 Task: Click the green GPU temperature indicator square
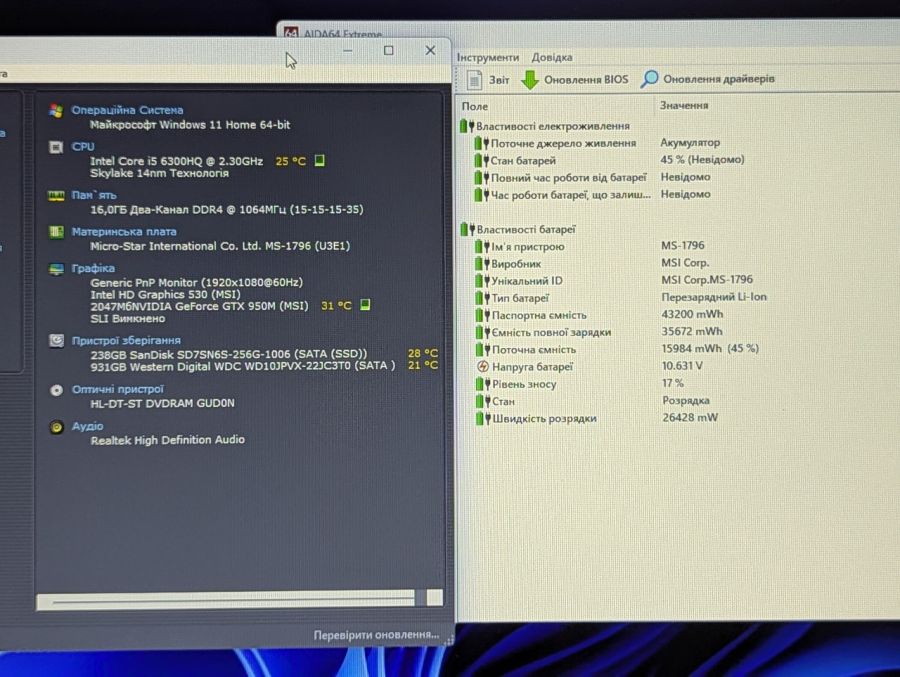point(365,304)
